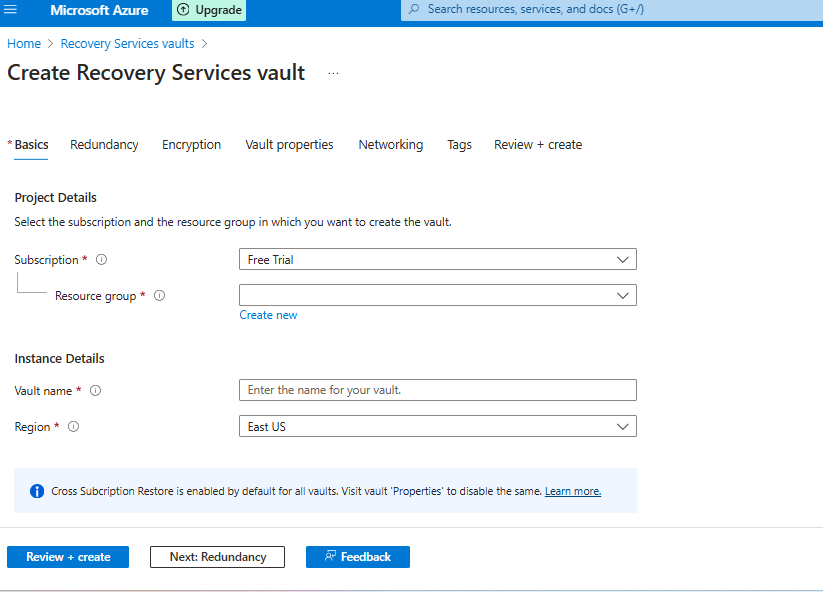Open the hamburger portal menu
823x592 pixels.
click(x=12, y=10)
